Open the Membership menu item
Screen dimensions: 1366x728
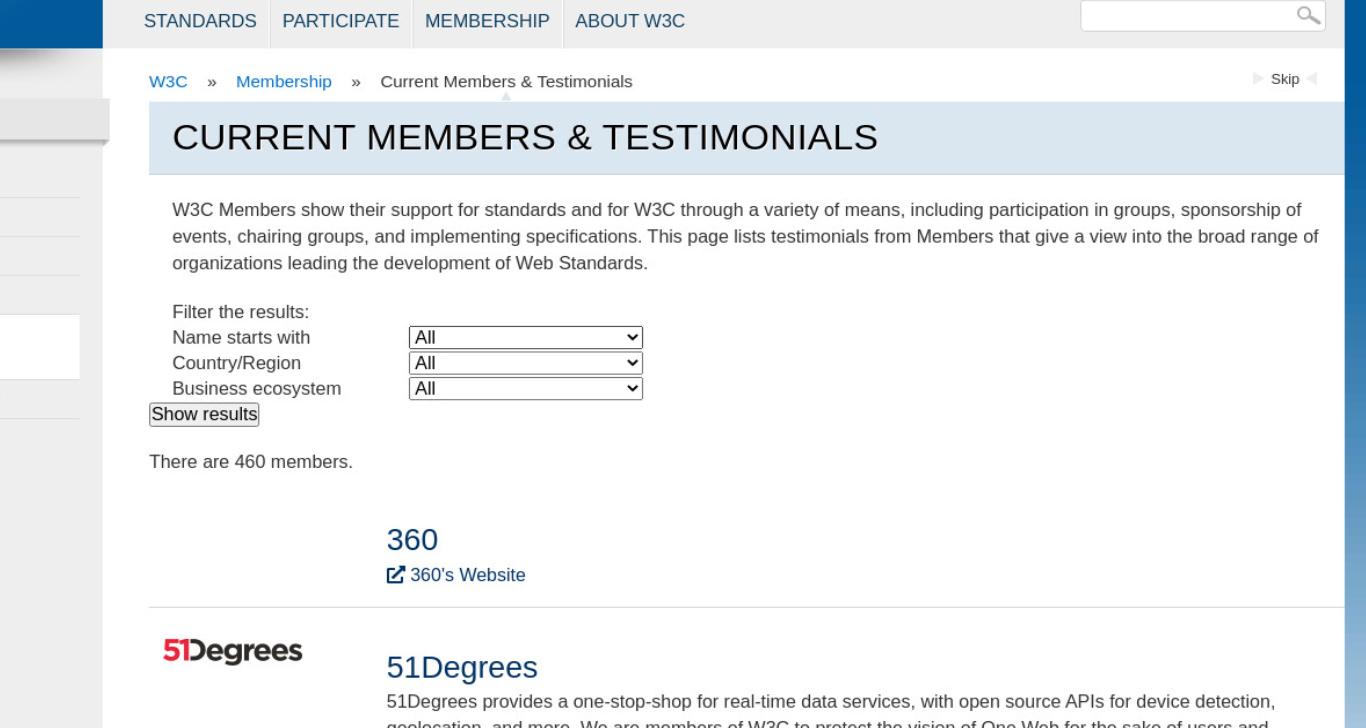487,21
